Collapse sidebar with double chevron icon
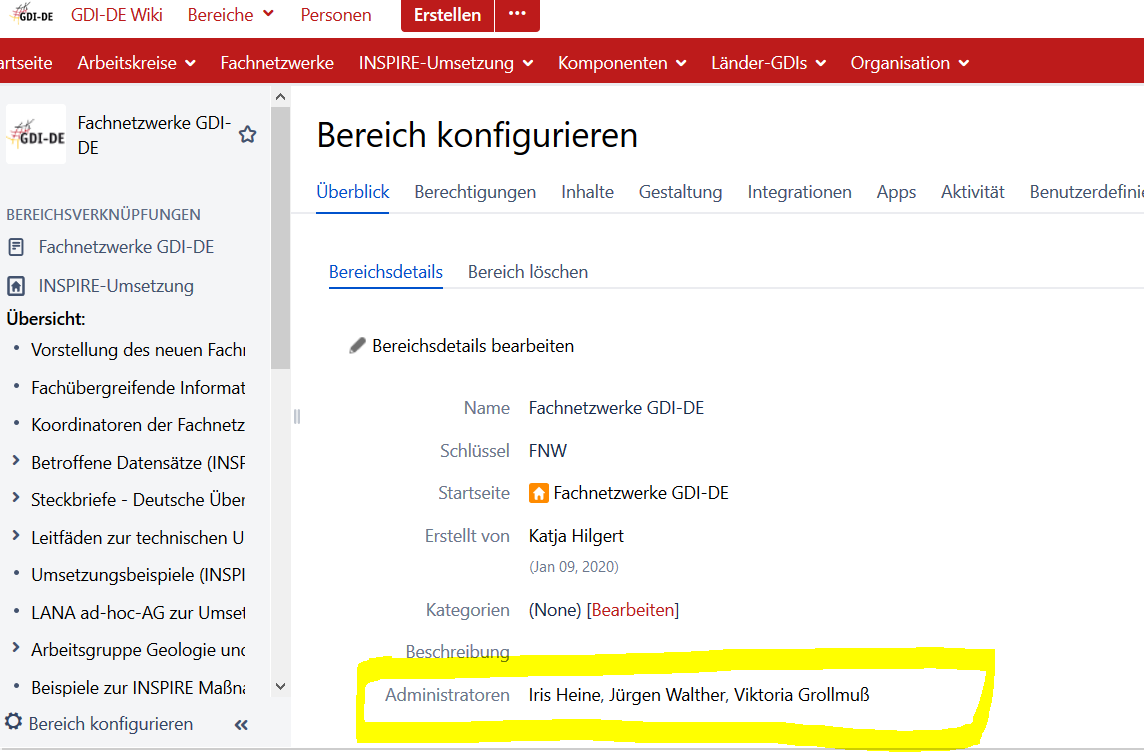The width and height of the screenshot is (1144, 752). point(241,725)
